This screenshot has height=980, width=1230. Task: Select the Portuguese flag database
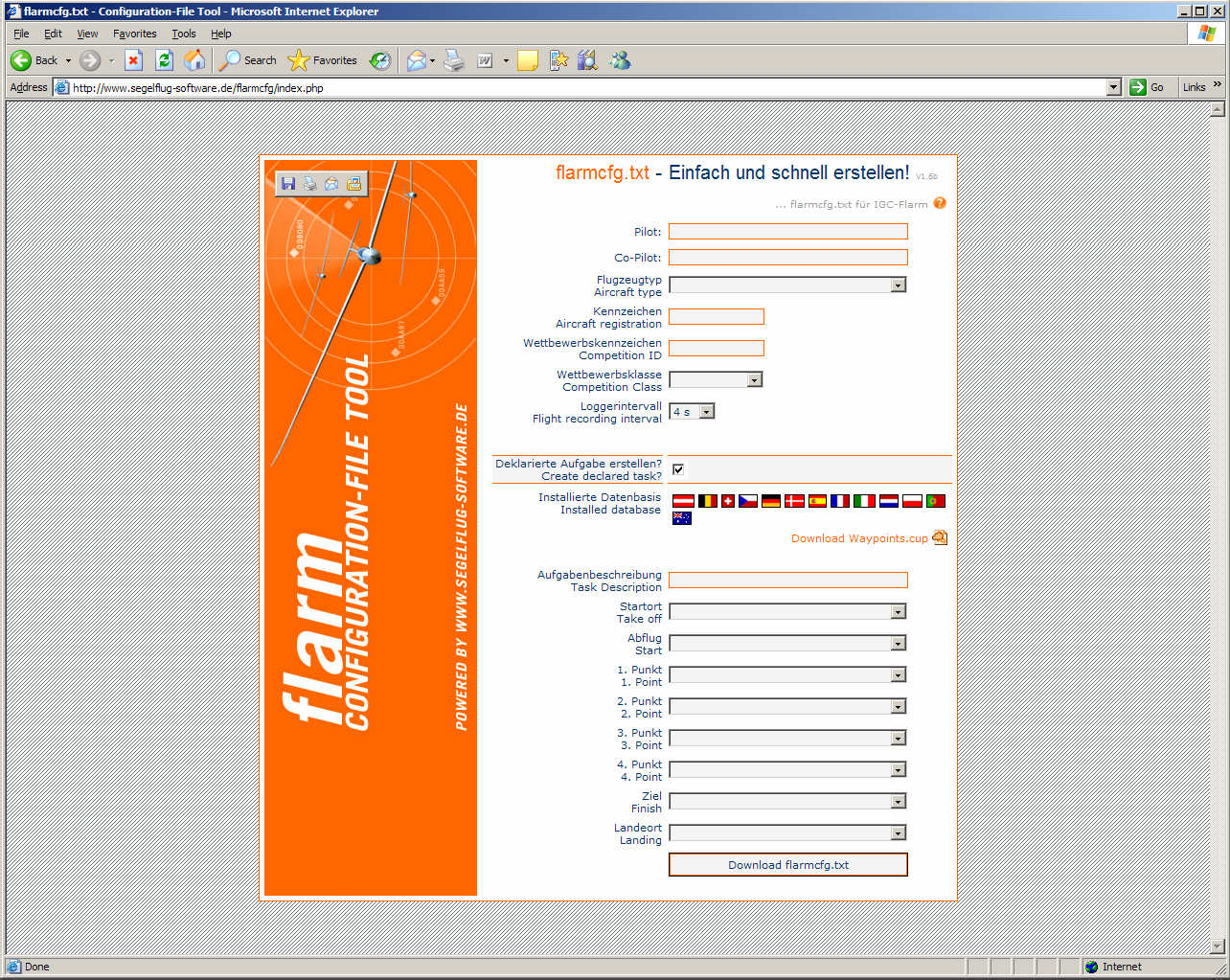tap(936, 501)
